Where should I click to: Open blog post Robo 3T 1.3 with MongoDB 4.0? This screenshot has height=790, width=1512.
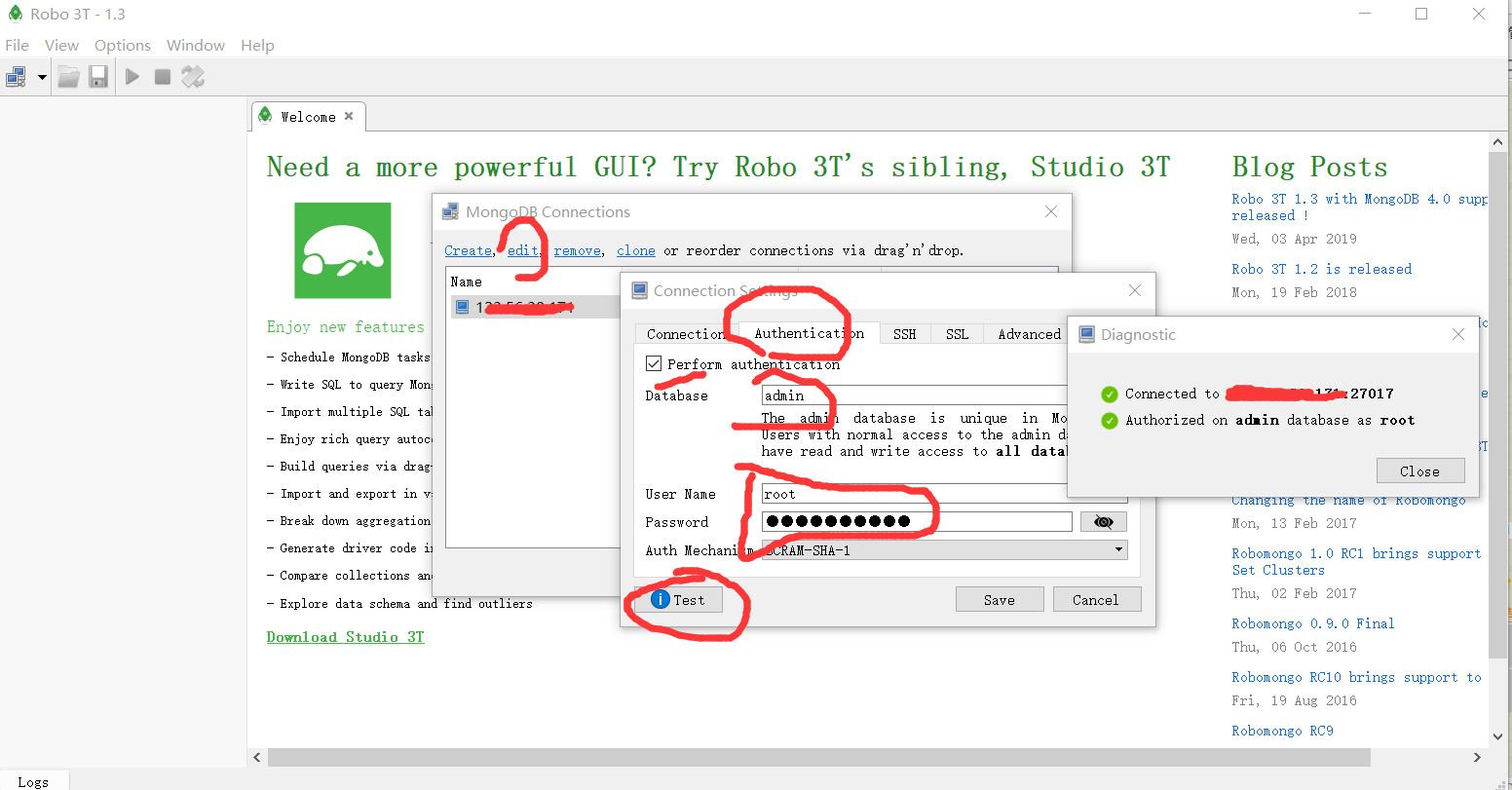pyautogui.click(x=1359, y=207)
